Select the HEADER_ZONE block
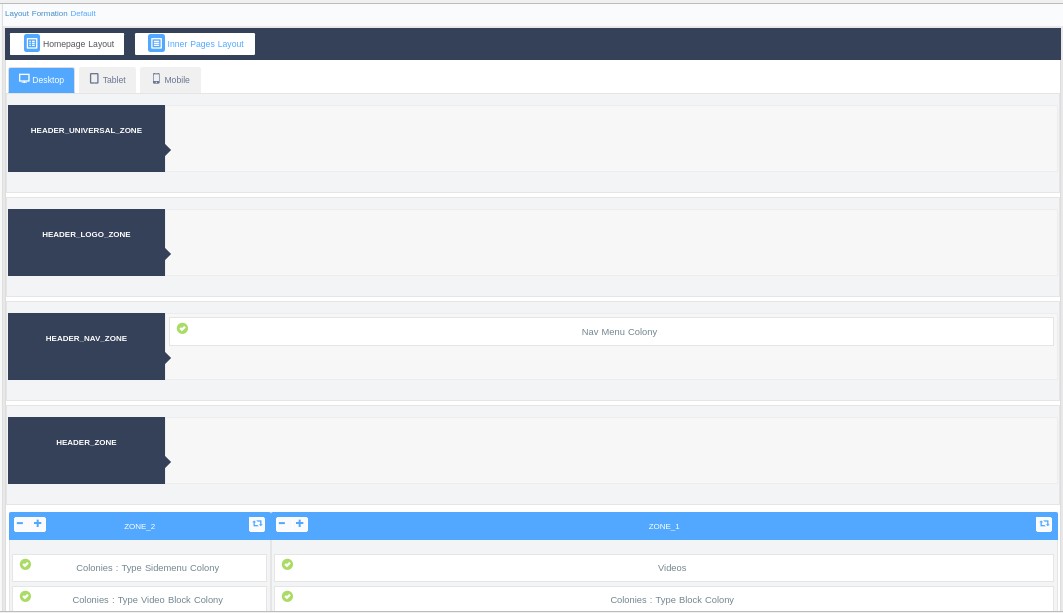This screenshot has width=1063, height=613. tap(86, 450)
